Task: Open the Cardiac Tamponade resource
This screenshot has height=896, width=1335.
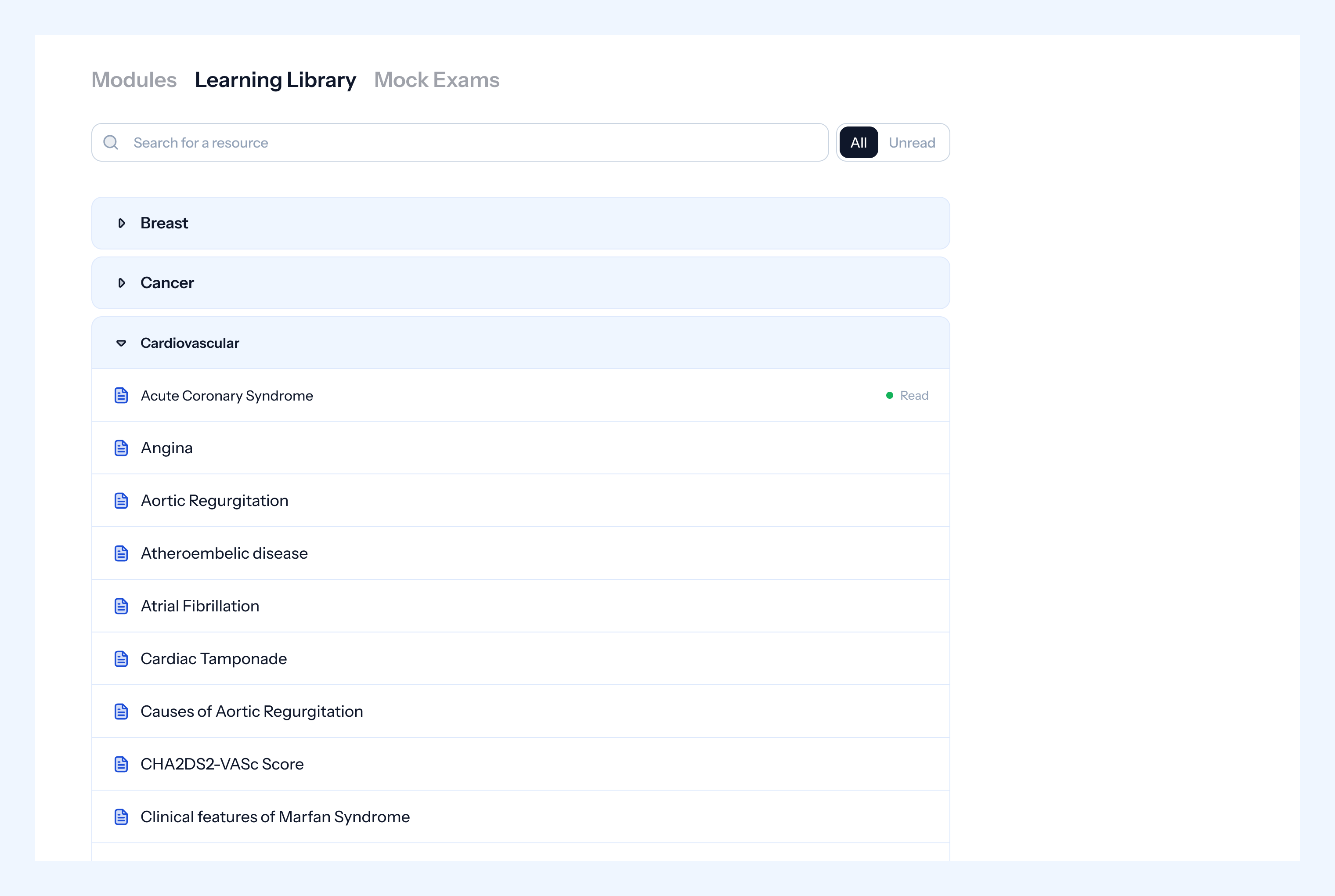Action: point(520,659)
